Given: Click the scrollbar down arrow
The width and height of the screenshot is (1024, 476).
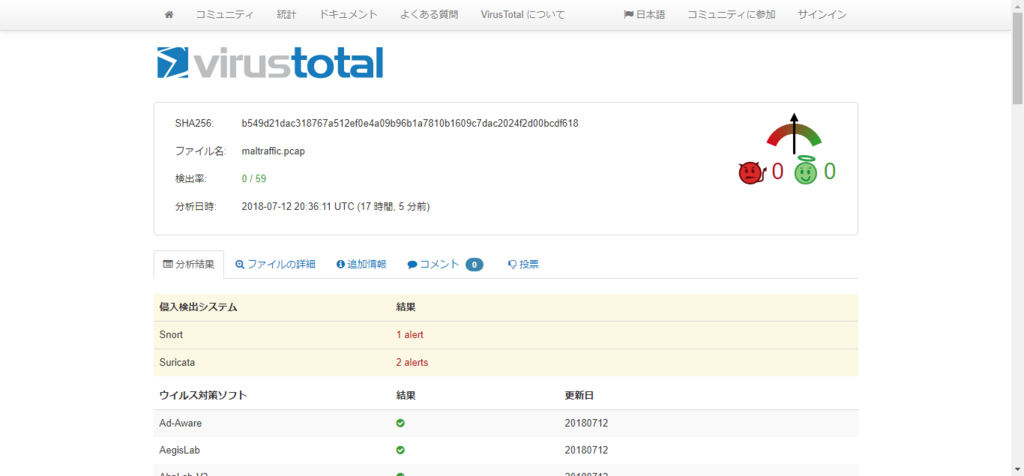Looking at the screenshot, I should click(x=1017, y=469).
